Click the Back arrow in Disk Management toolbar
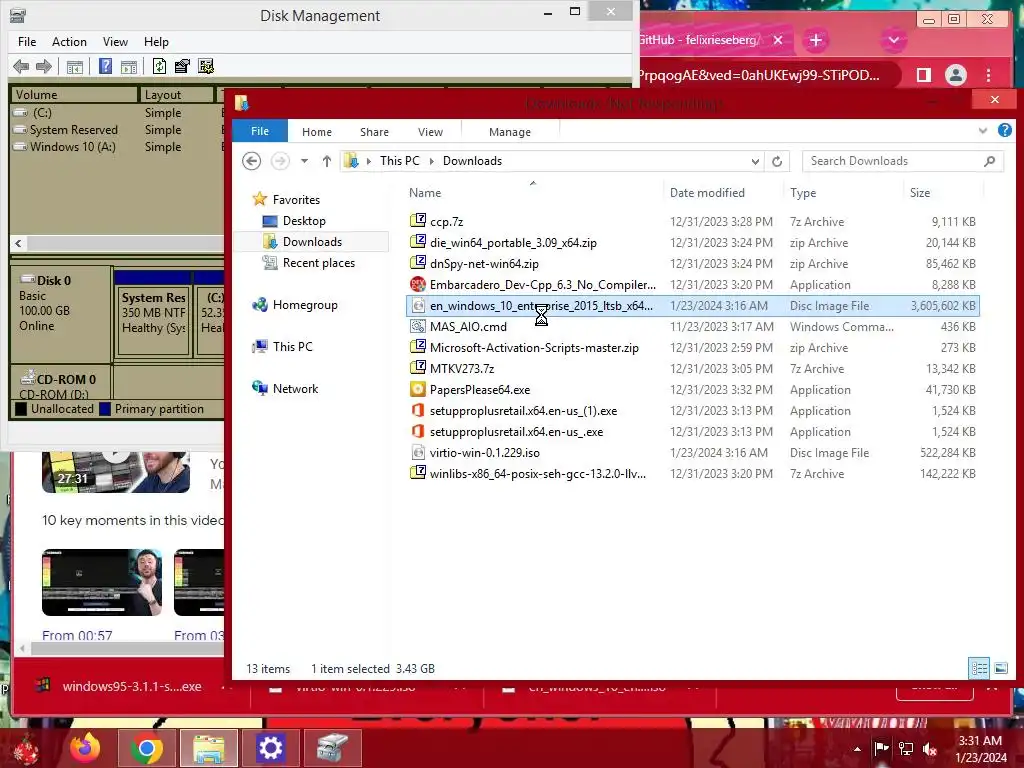This screenshot has width=1024, height=768. click(21, 66)
